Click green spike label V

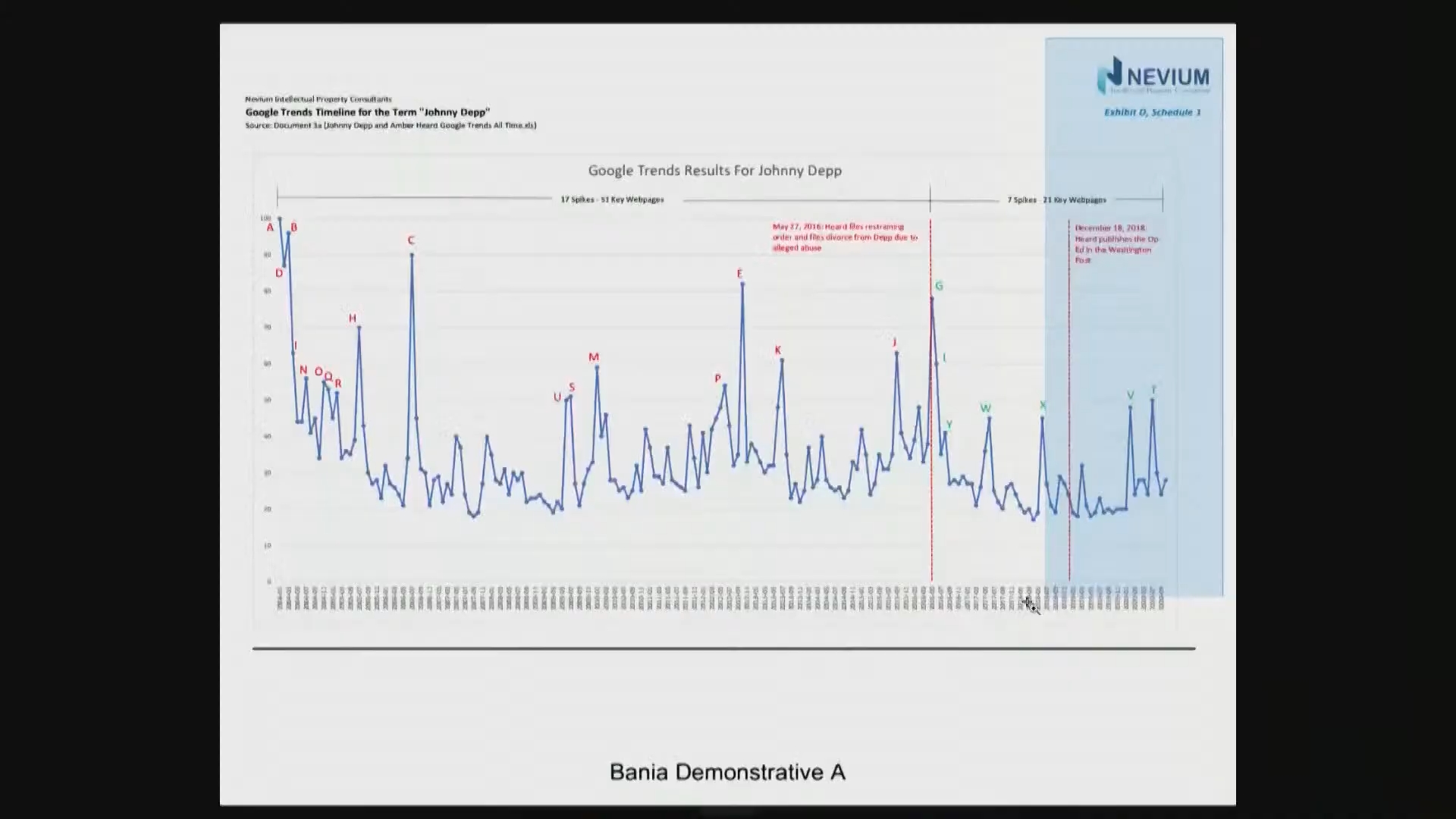pyautogui.click(x=1131, y=396)
